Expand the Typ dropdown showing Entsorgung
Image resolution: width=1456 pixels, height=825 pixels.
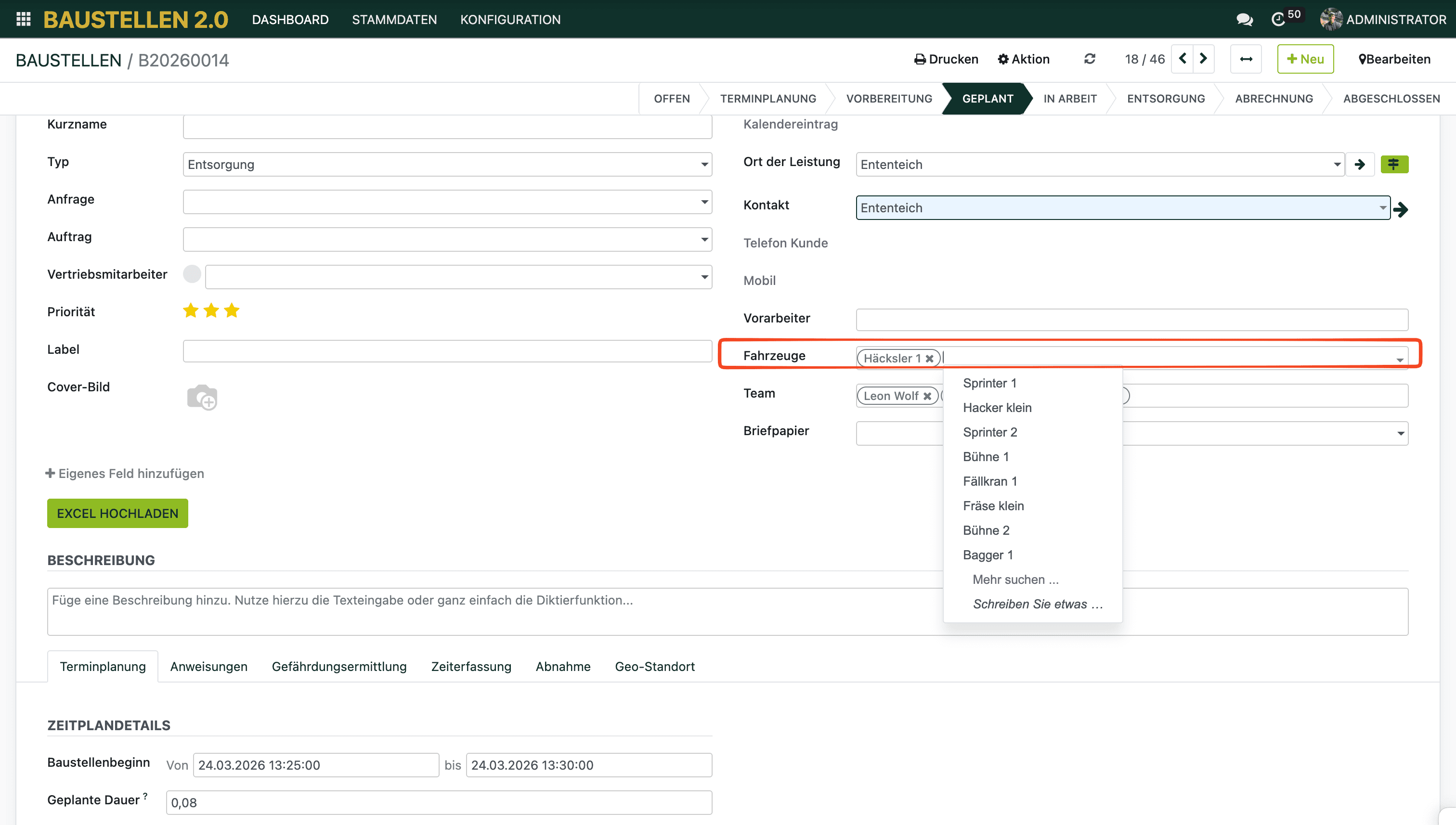point(704,164)
